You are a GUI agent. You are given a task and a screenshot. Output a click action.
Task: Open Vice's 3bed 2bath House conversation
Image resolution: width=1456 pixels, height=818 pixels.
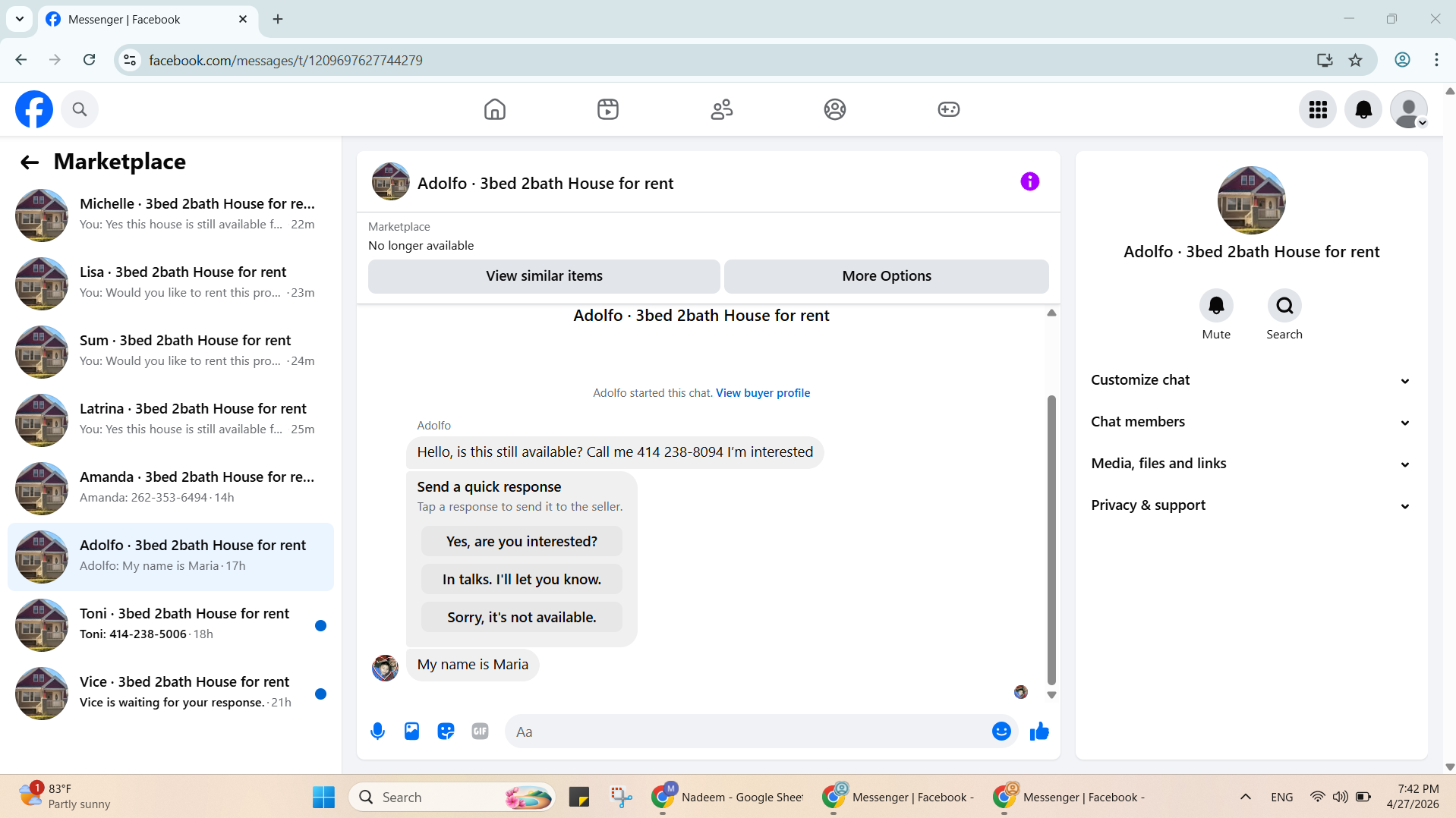171,693
